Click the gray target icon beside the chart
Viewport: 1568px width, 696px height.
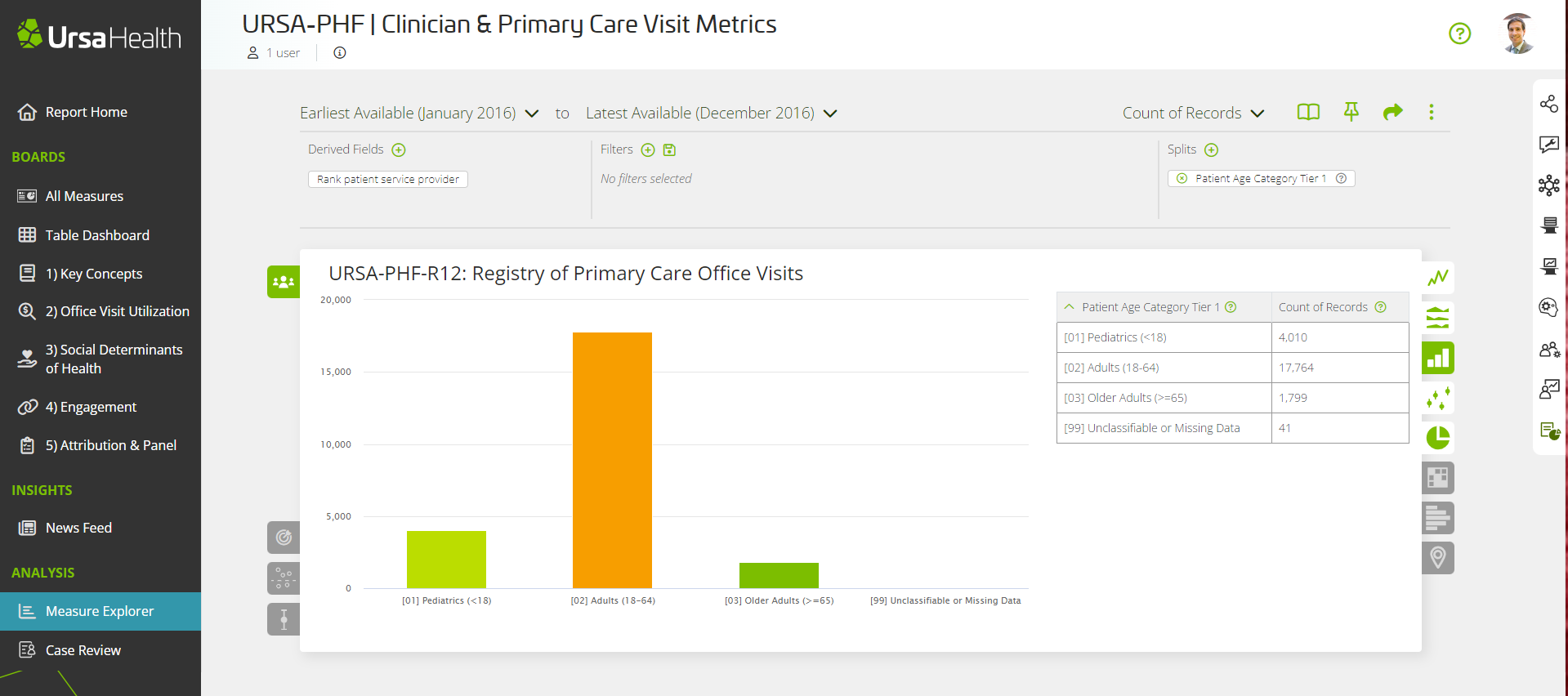coord(284,538)
